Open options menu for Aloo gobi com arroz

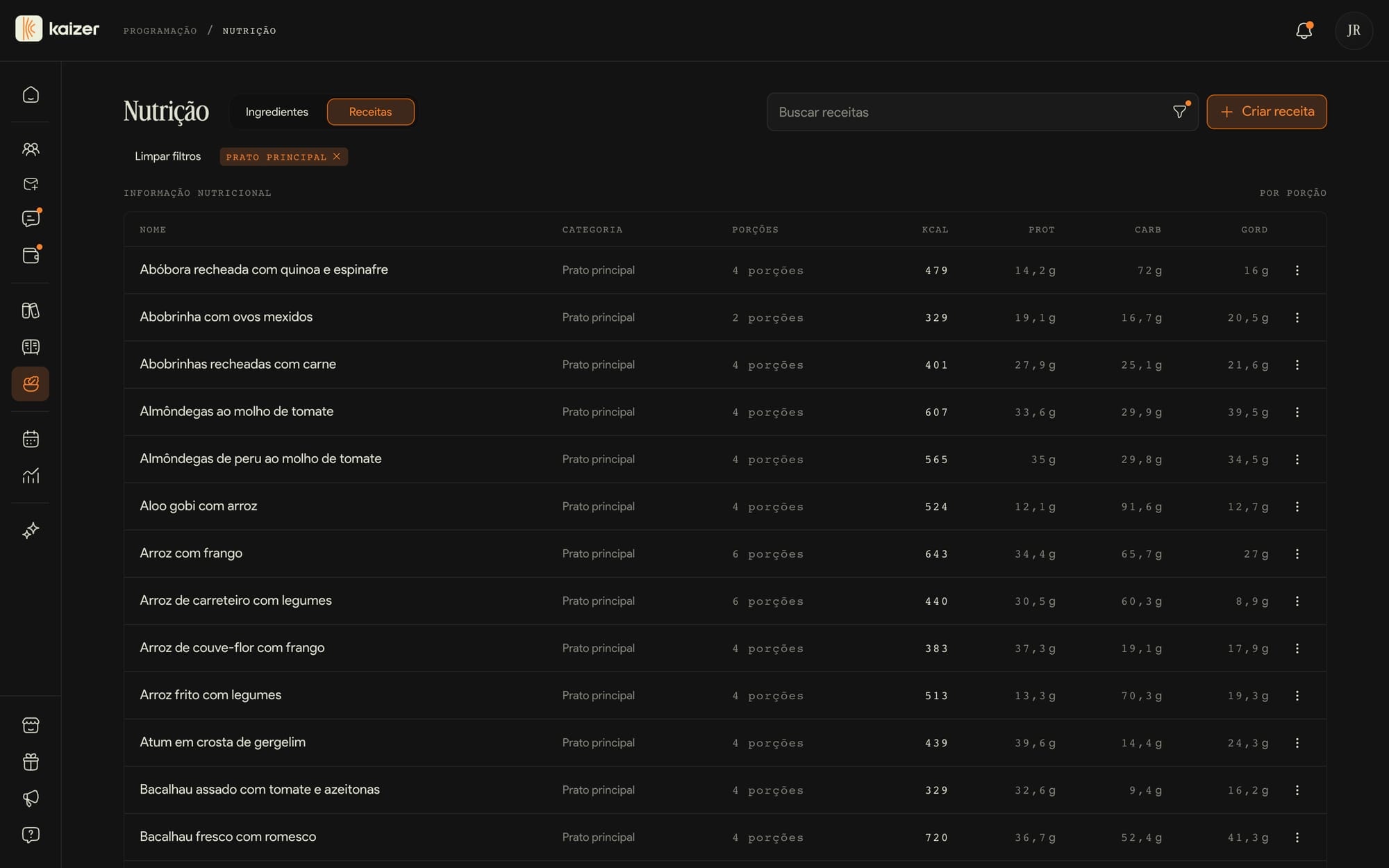click(x=1297, y=506)
